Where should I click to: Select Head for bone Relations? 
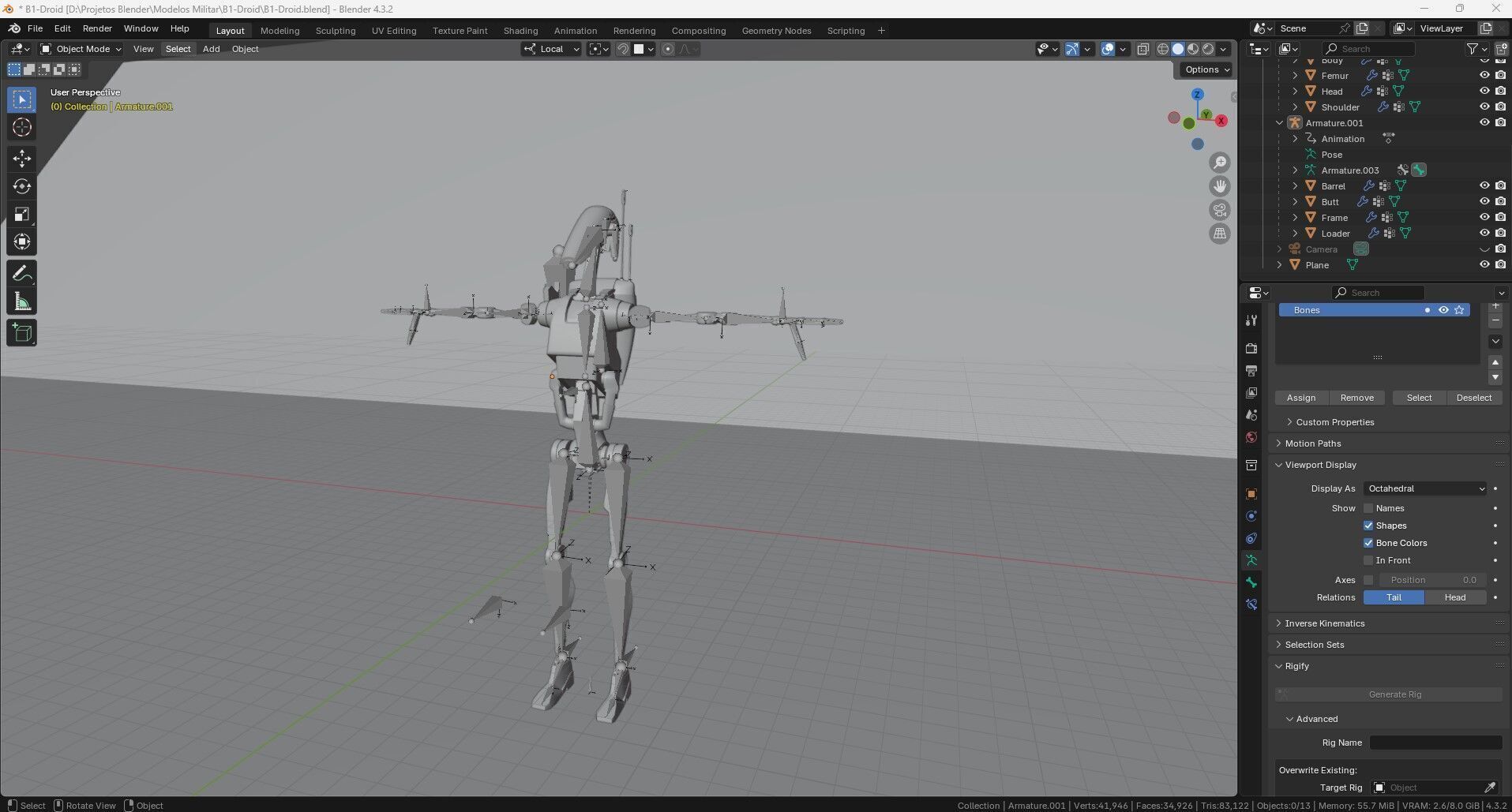1455,597
